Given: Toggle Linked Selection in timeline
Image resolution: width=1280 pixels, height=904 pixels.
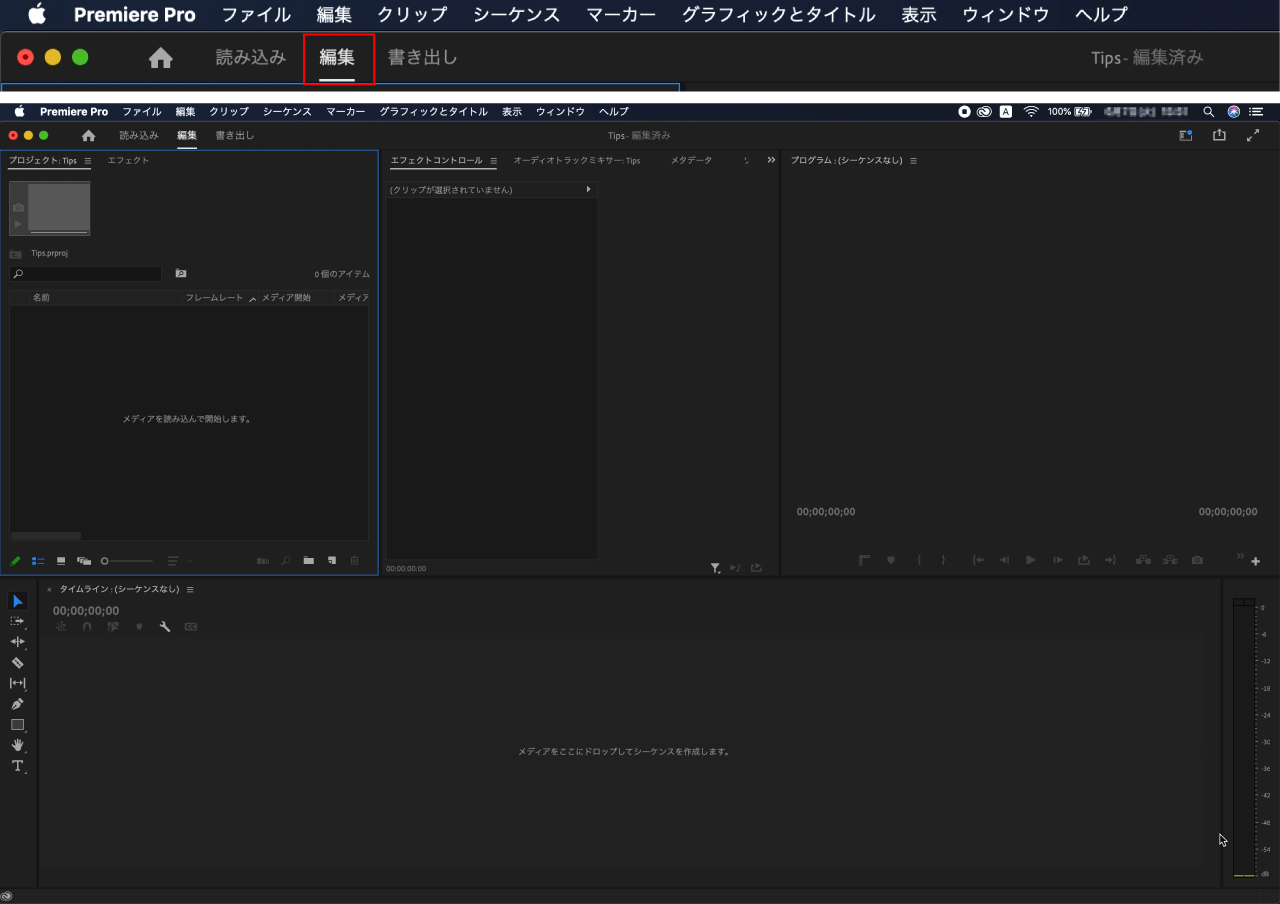Looking at the screenshot, I should tap(113, 627).
